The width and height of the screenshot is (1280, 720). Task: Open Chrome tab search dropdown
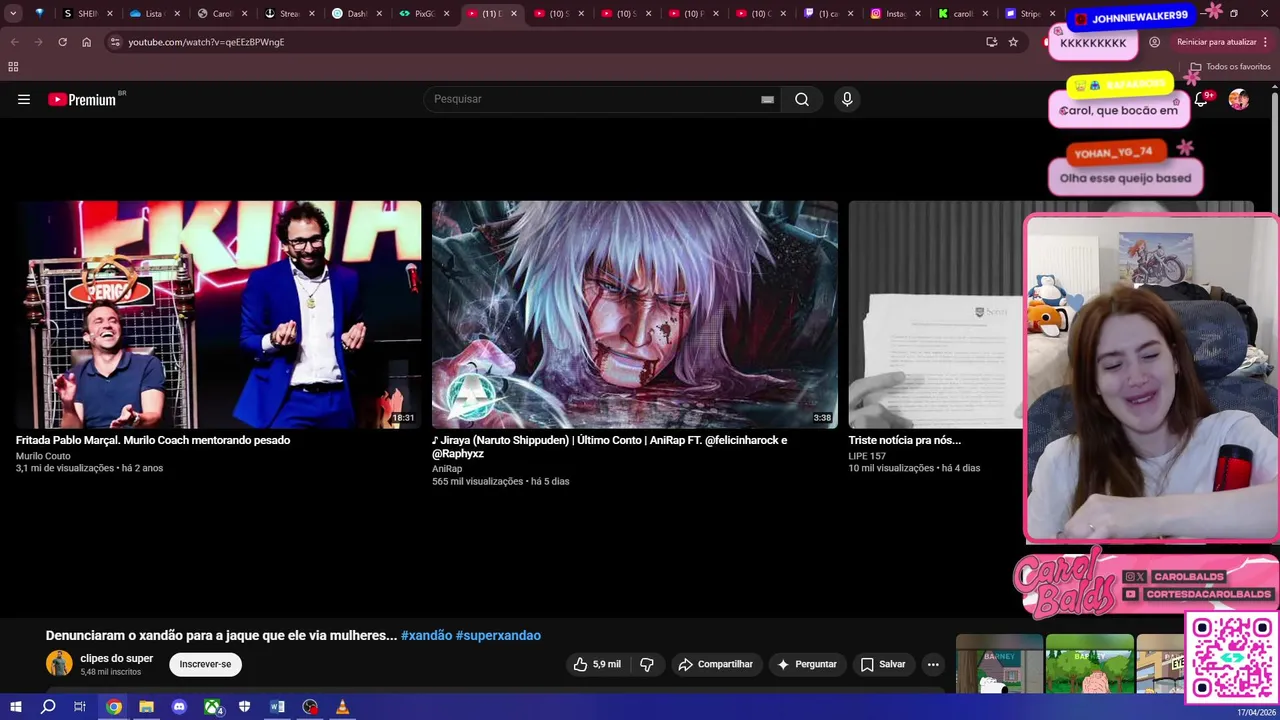pos(13,14)
